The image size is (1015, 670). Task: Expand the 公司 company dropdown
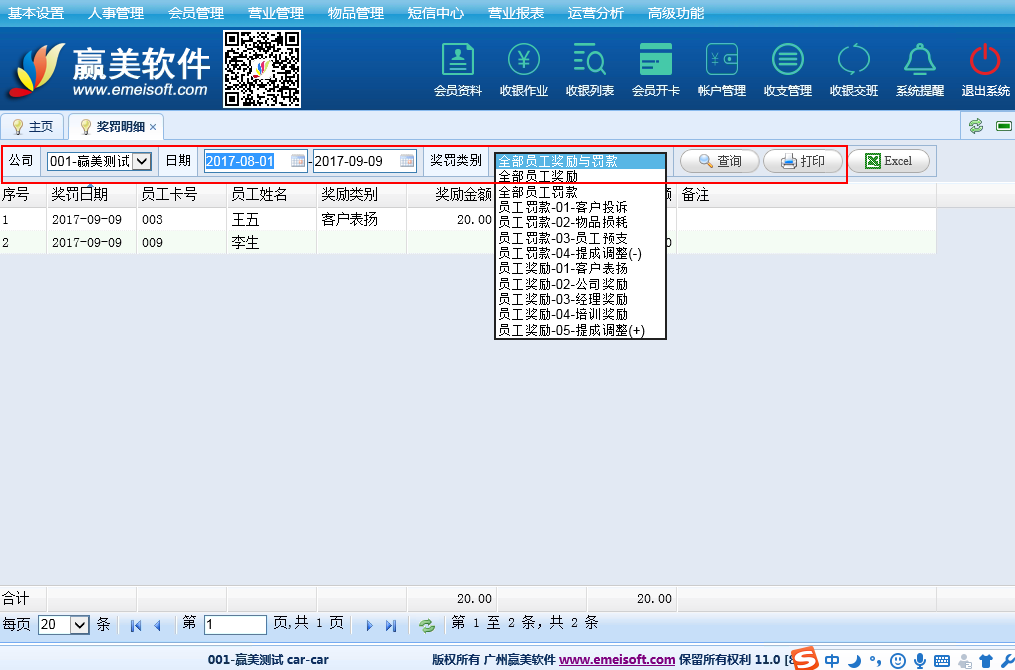pyautogui.click(x=142, y=161)
